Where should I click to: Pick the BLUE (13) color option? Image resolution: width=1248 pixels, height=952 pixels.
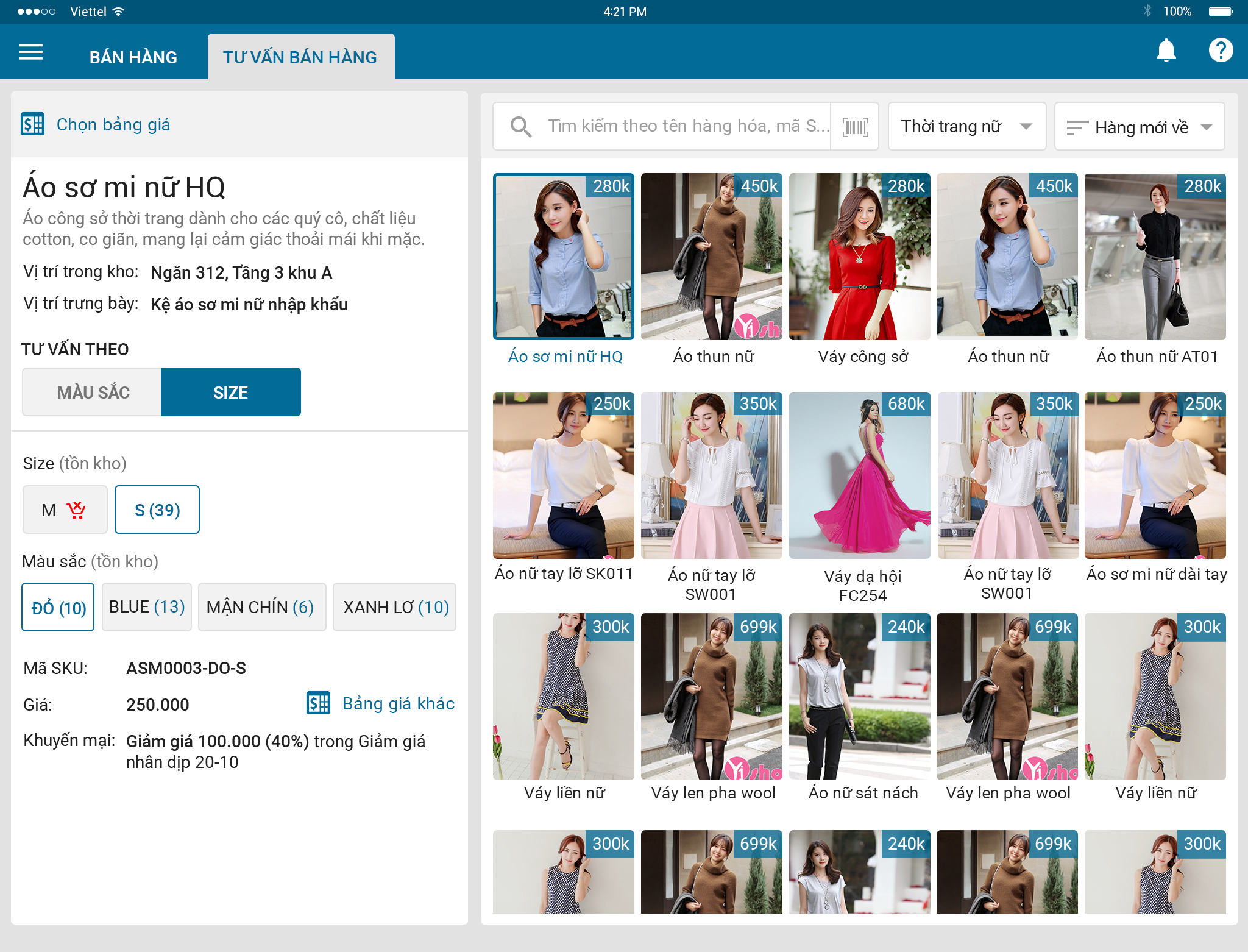point(147,607)
